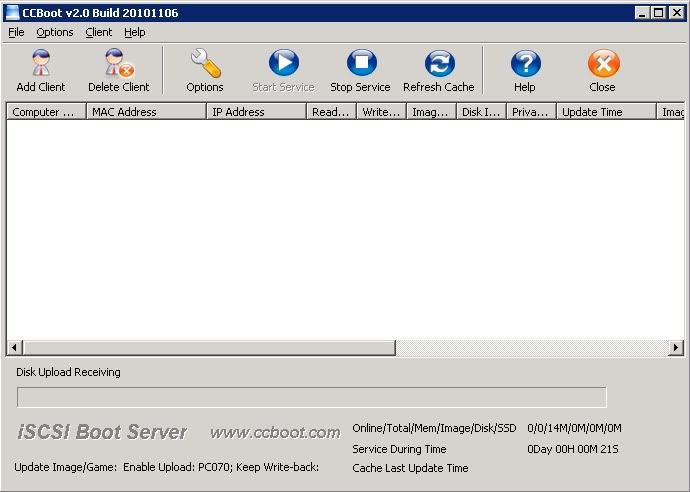Click the Priva... column header
The height and width of the screenshot is (492, 690).
point(532,112)
